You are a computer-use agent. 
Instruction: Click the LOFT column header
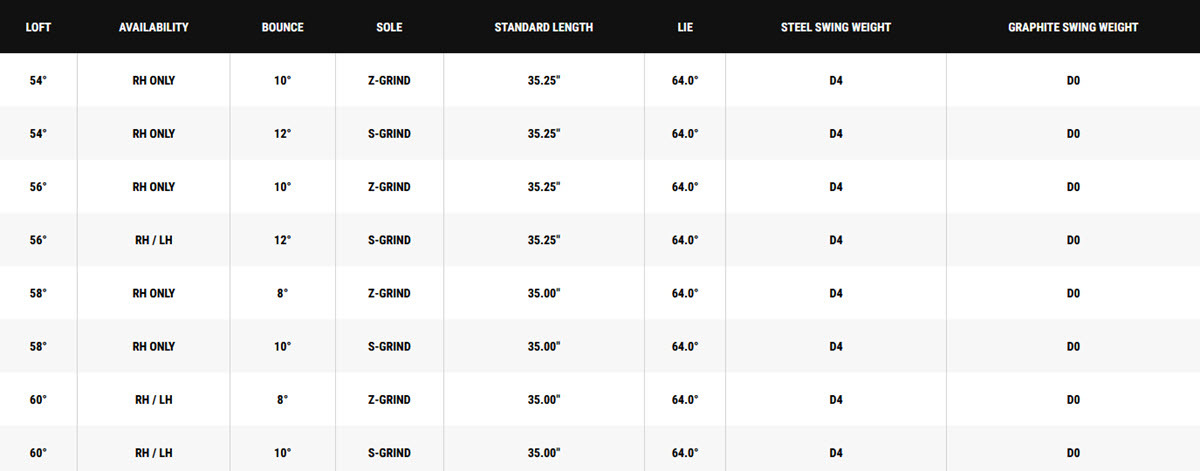(x=38, y=27)
